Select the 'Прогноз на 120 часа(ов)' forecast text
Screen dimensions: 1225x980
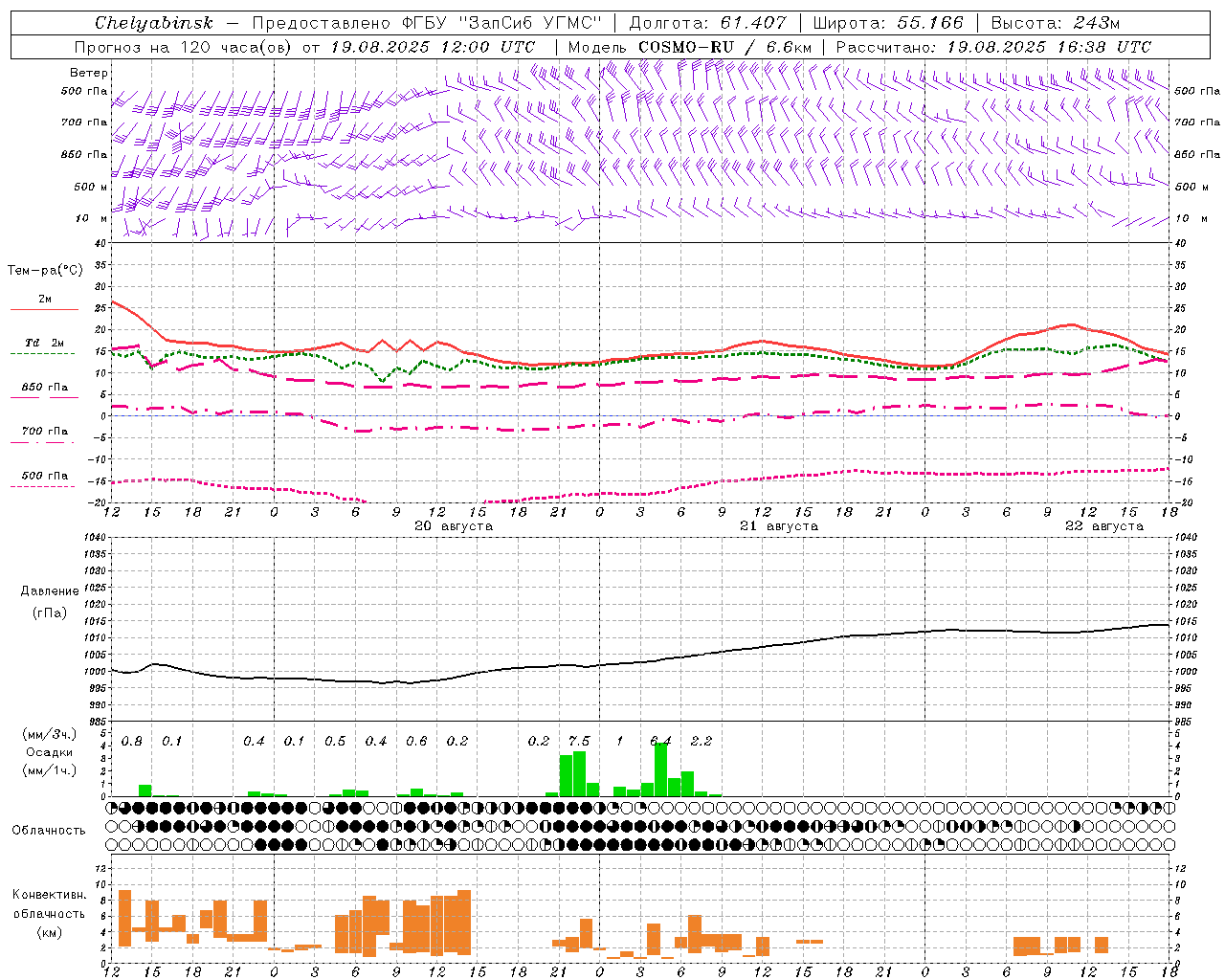click(x=185, y=47)
